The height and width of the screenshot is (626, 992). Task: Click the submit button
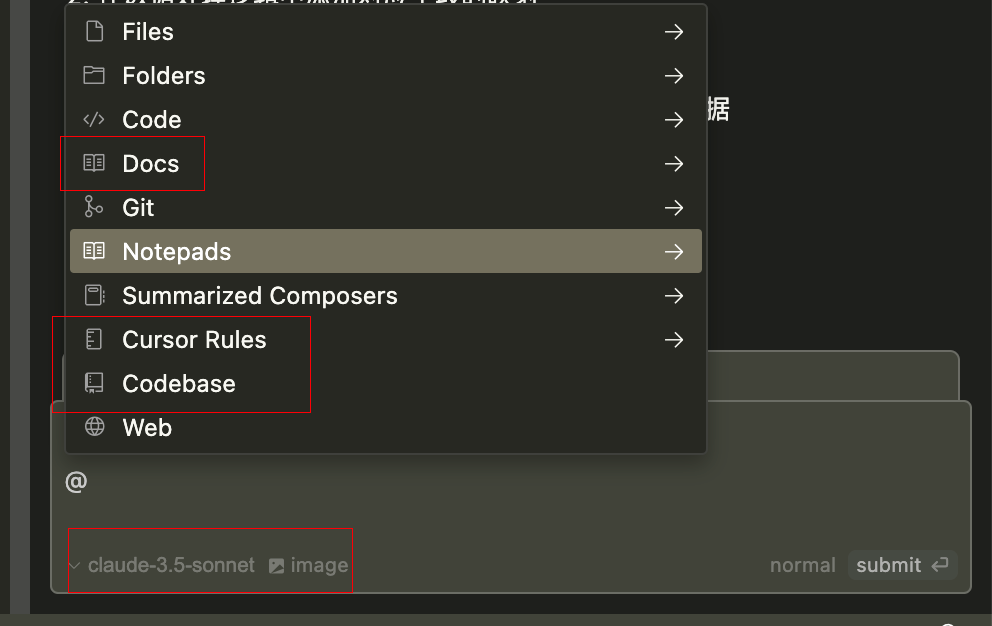902,565
